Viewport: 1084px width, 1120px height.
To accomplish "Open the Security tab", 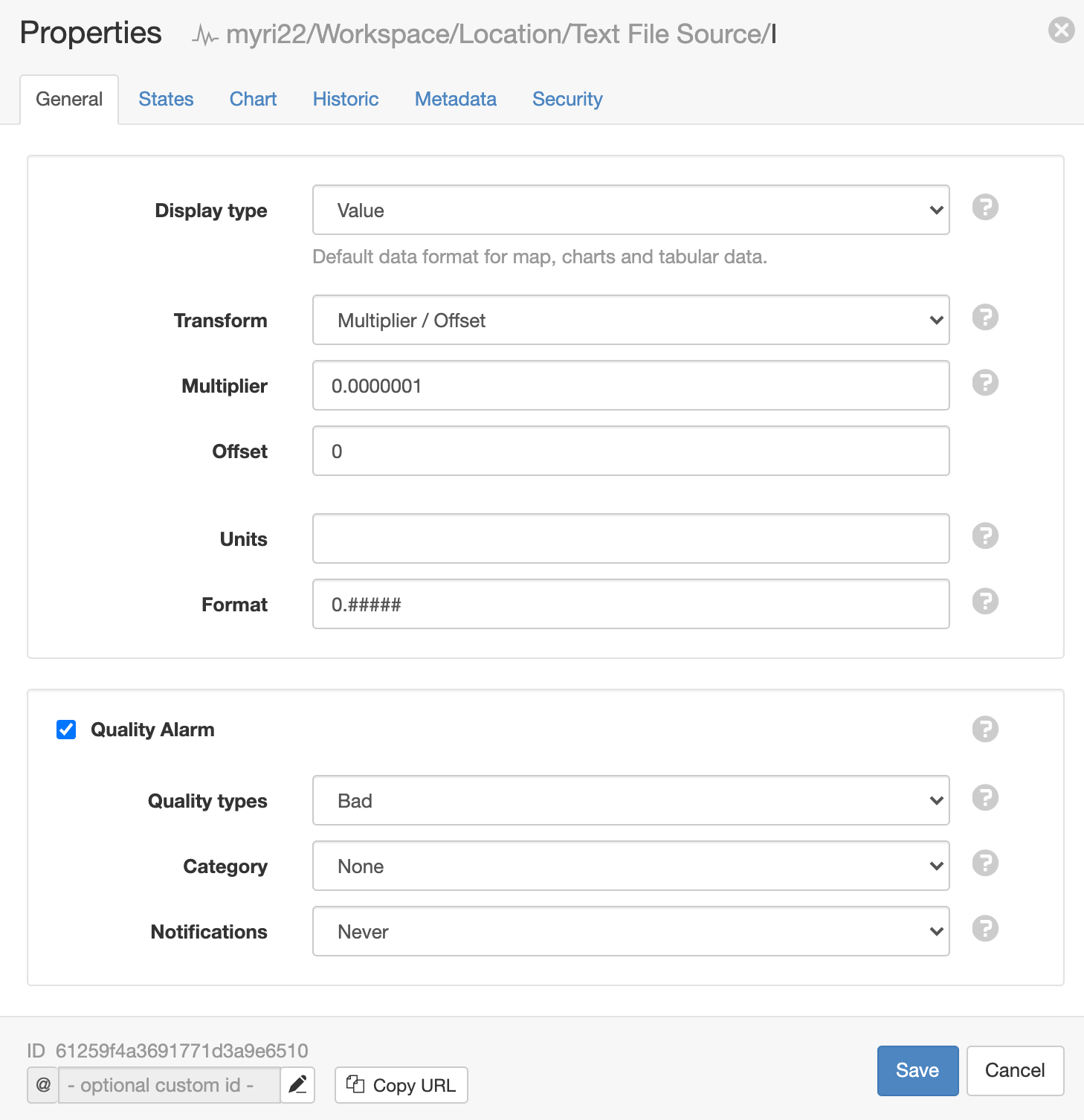I will point(567,99).
